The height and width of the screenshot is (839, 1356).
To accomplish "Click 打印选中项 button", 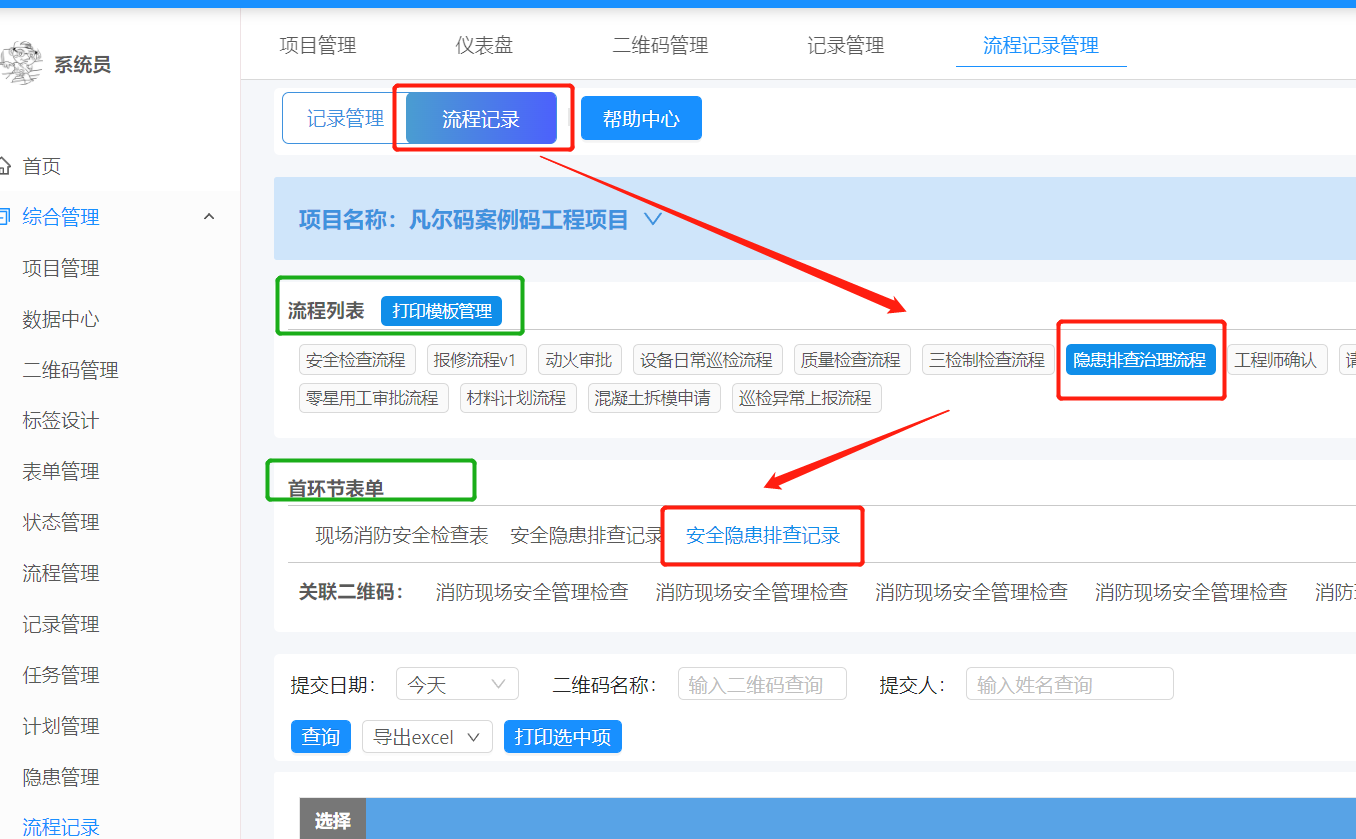I will (563, 737).
